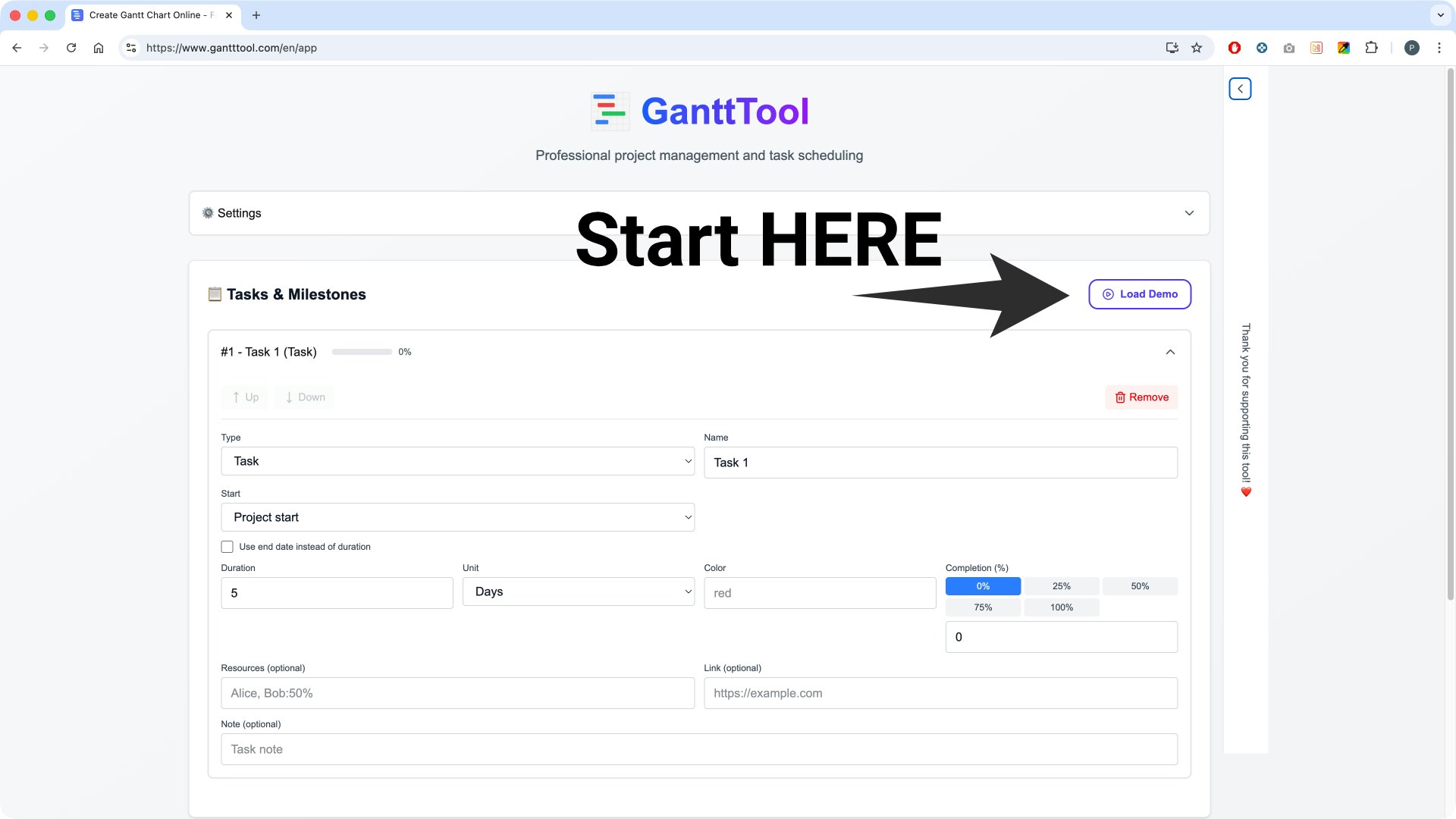Click the Settings gear icon

208,213
